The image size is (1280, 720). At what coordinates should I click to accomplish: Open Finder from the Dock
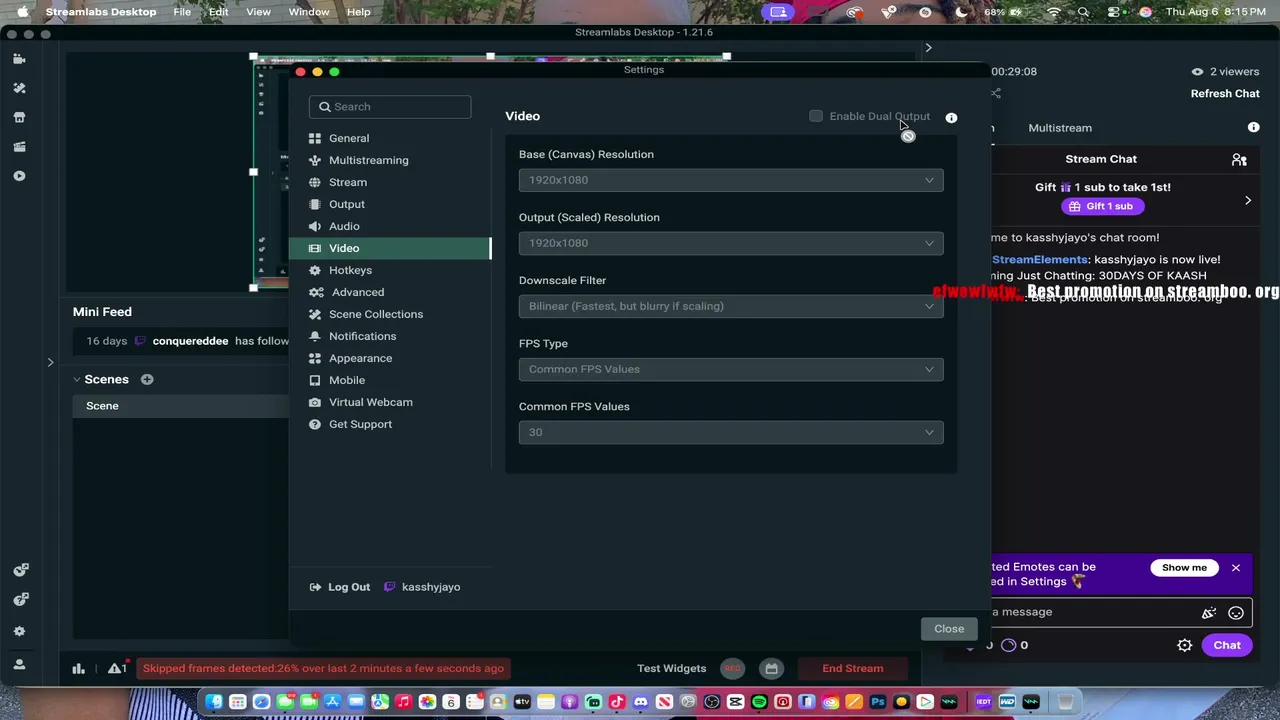click(214, 702)
